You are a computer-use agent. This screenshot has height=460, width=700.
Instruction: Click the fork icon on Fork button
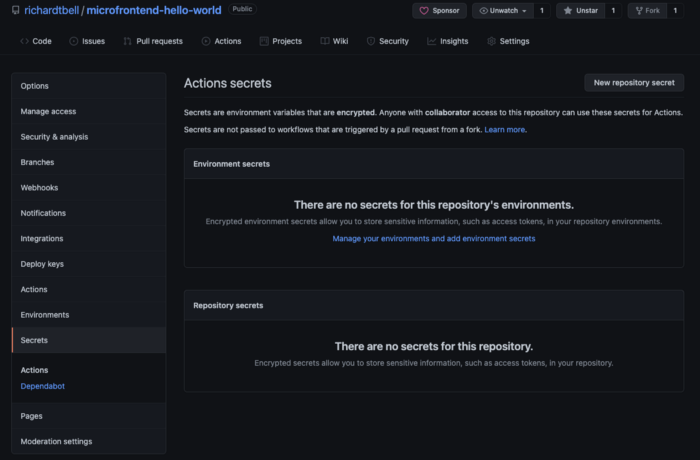pos(639,11)
